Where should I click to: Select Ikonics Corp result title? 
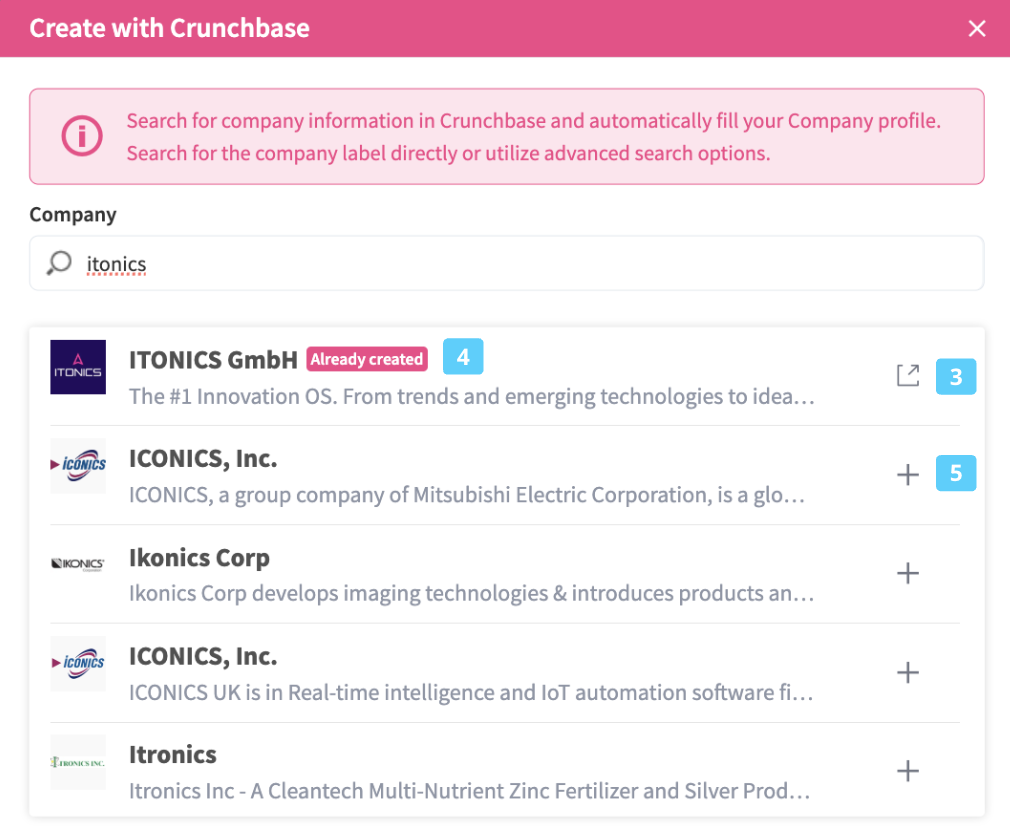(x=199, y=557)
